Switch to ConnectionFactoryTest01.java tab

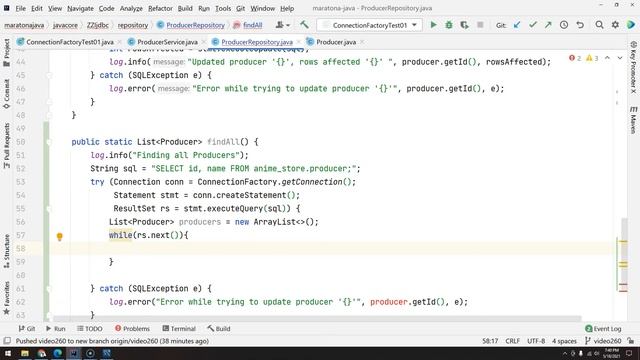(x=69, y=42)
